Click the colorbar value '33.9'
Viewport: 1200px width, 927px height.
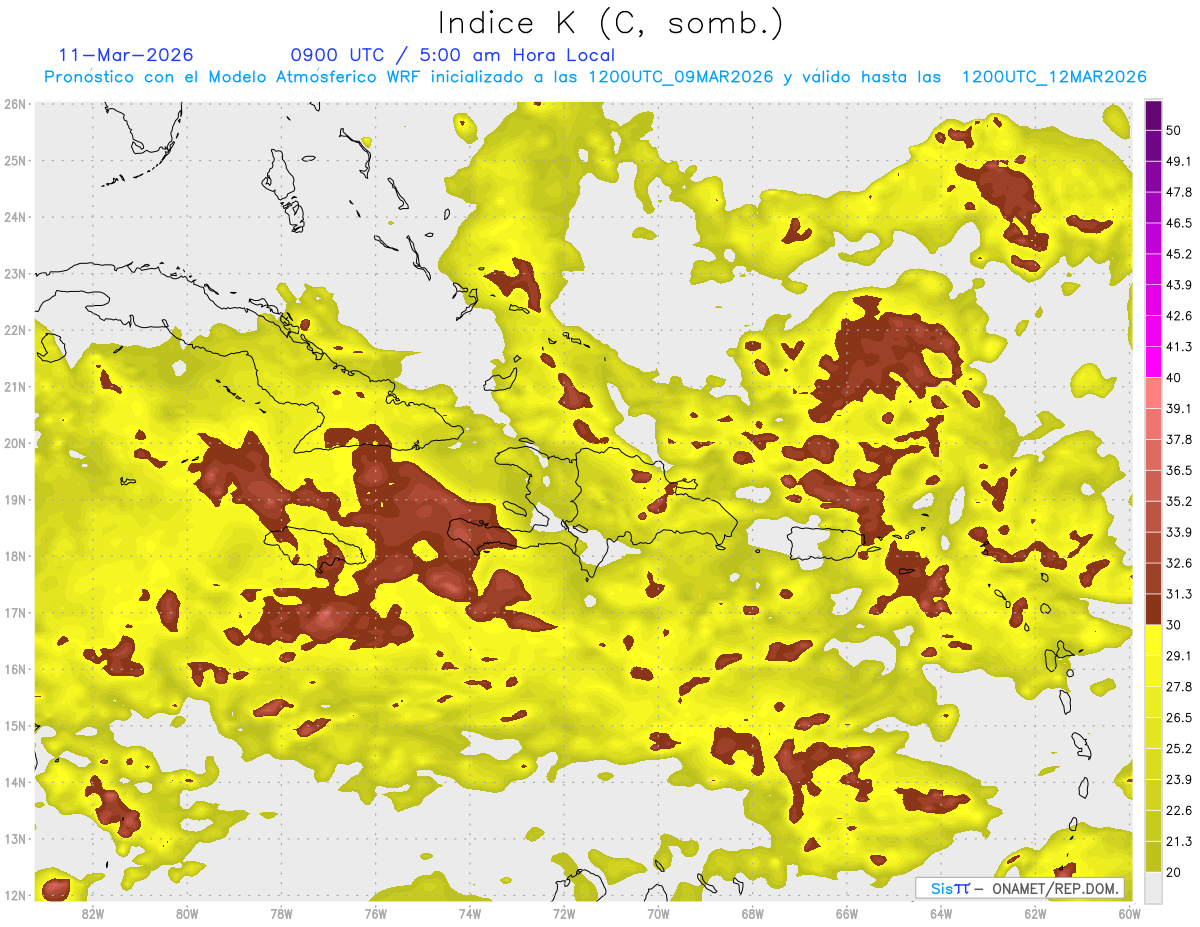[x=1178, y=532]
